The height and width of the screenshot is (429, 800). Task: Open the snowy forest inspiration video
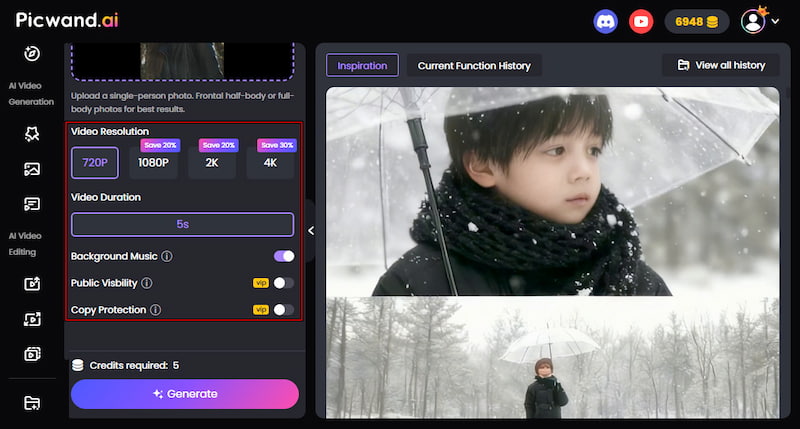[553, 358]
